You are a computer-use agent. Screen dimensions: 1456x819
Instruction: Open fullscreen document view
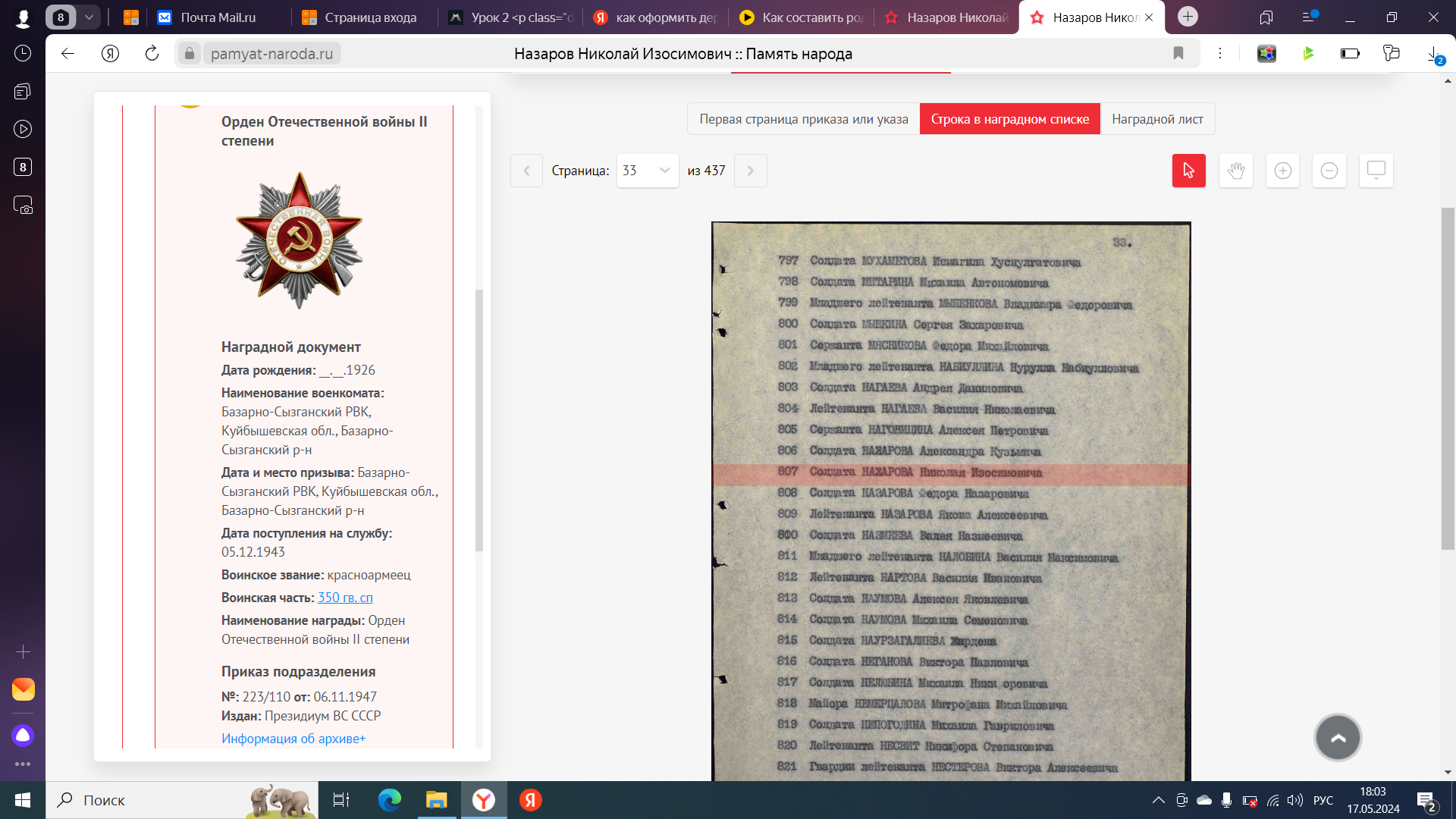1376,171
